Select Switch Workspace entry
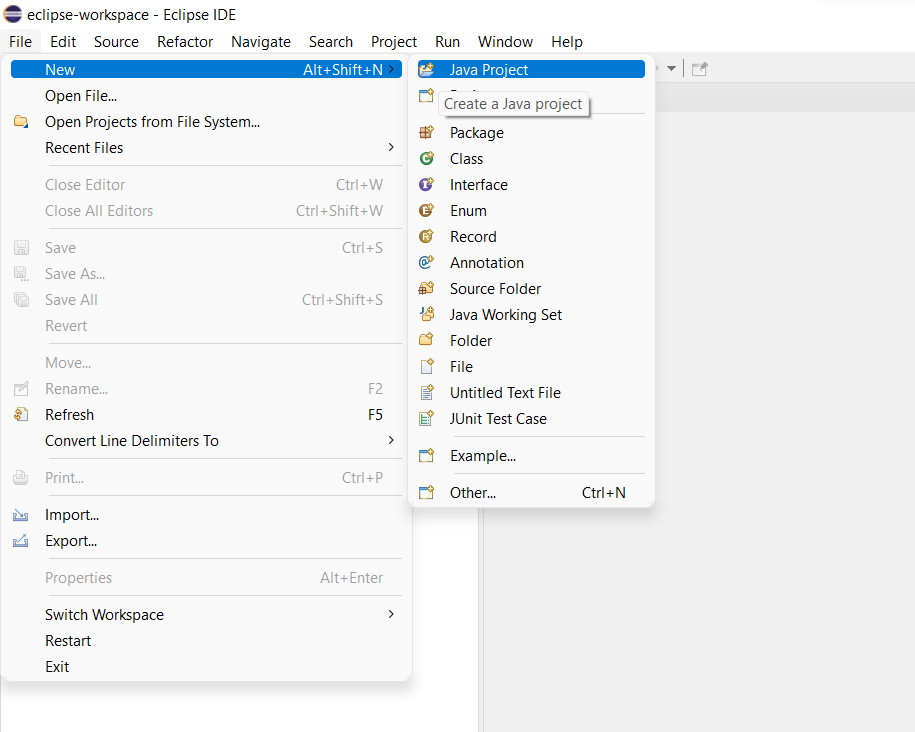Screen dimensions: 915x732 click(207, 615)
